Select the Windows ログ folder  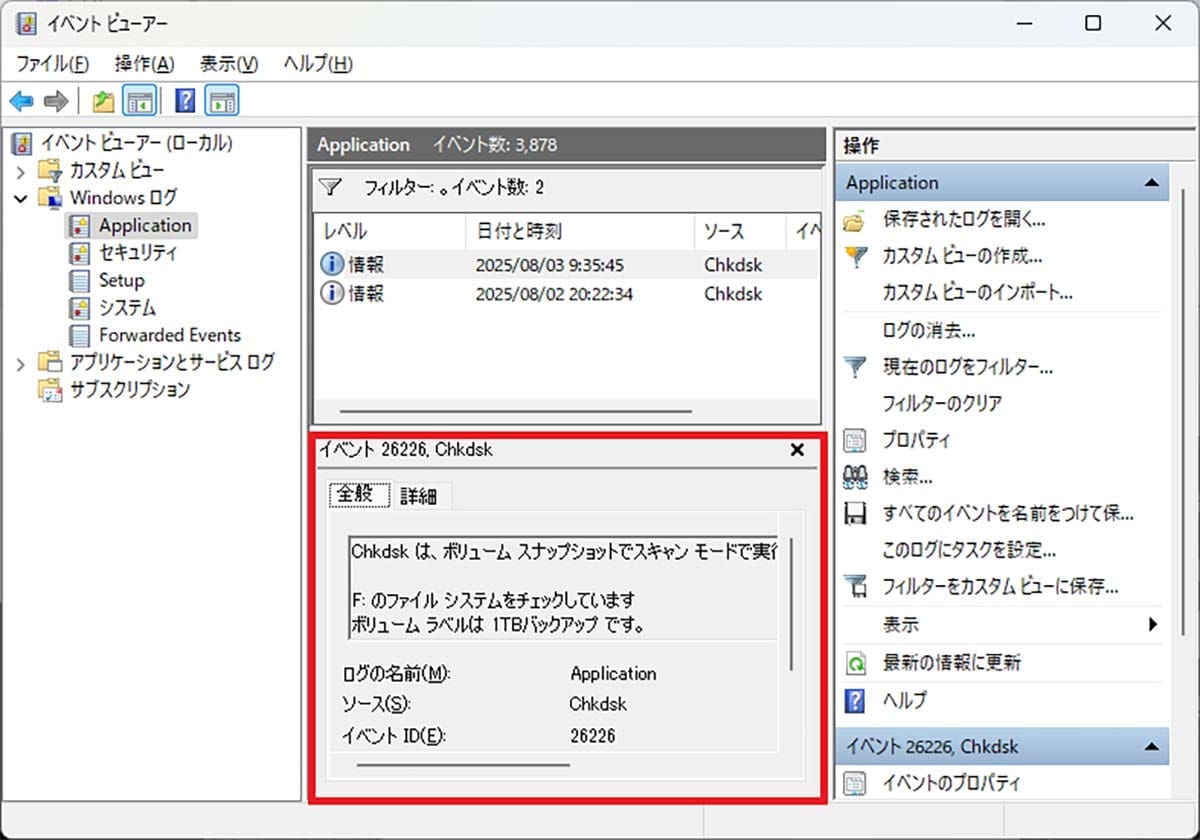tap(122, 198)
